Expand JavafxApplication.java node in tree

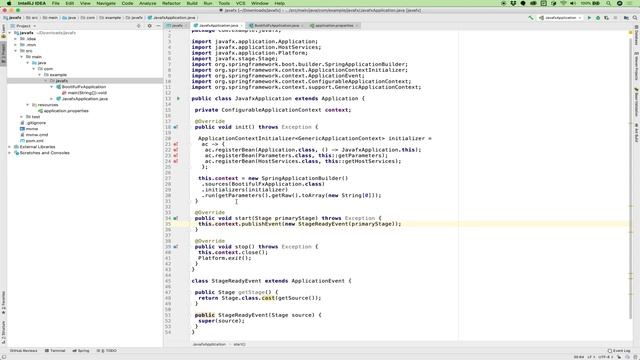click(52, 99)
